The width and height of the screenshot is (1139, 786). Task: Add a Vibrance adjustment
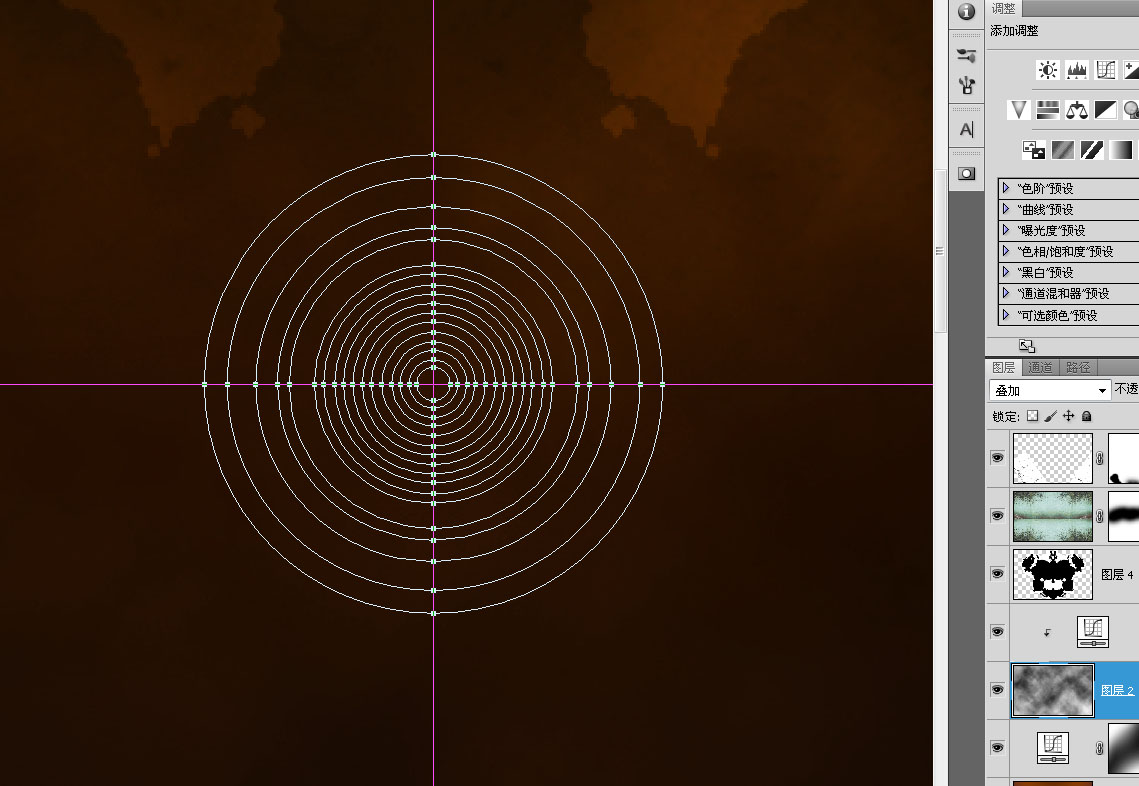point(1018,110)
